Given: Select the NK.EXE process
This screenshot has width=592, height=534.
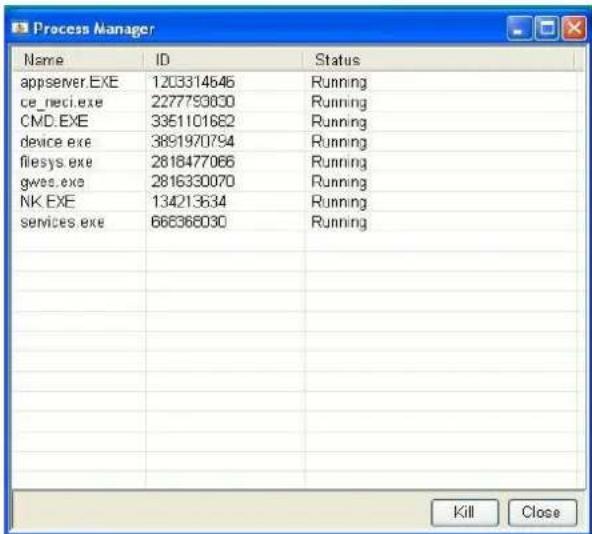Looking at the screenshot, I should point(48,201).
